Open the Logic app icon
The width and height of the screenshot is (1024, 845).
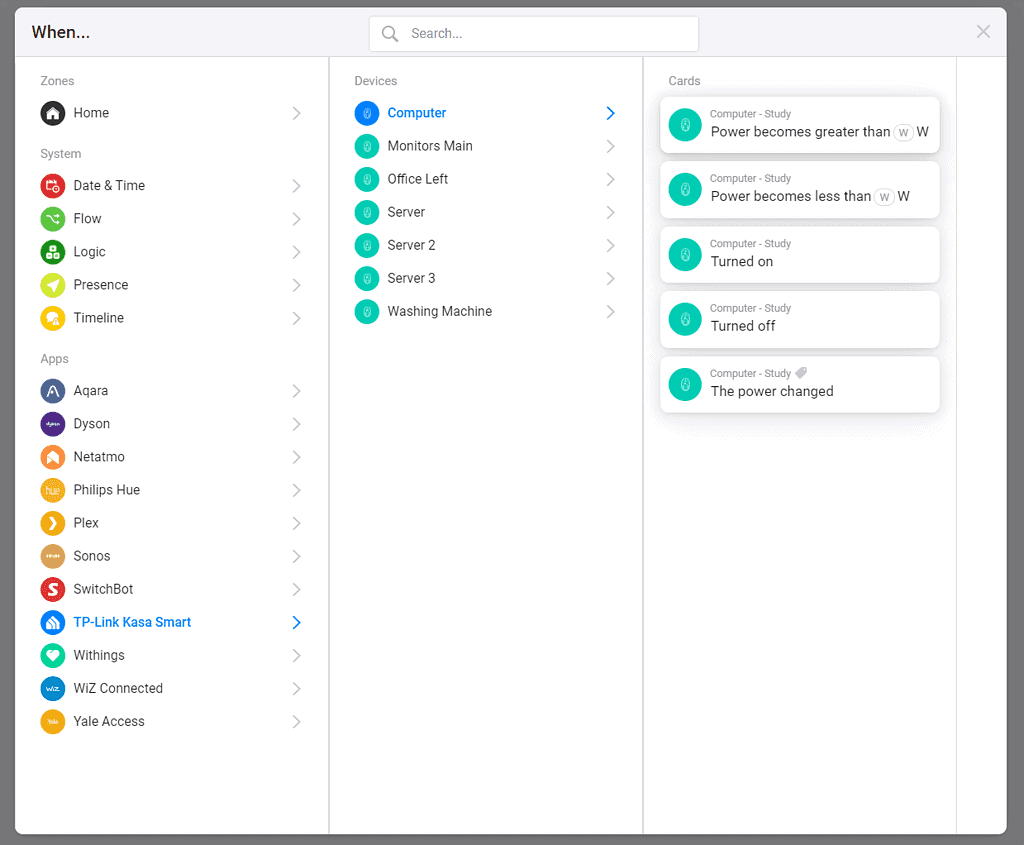[x=53, y=252]
